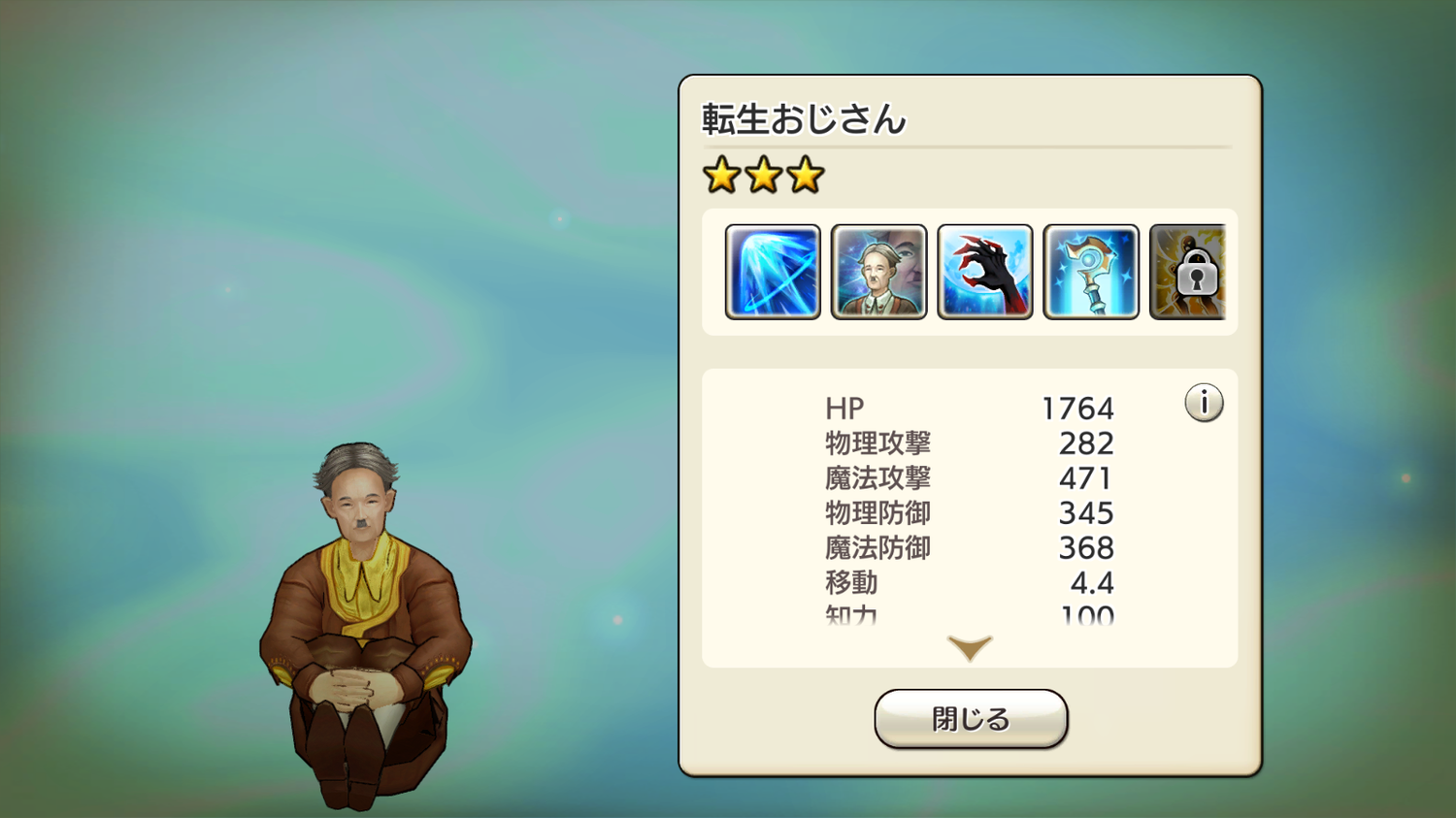Click the 閉じる close button
This screenshot has width=1456, height=818.
pos(971,719)
